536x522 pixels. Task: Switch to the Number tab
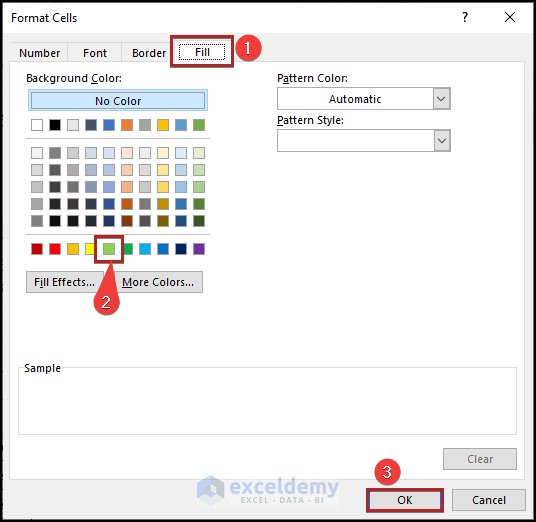pos(39,53)
